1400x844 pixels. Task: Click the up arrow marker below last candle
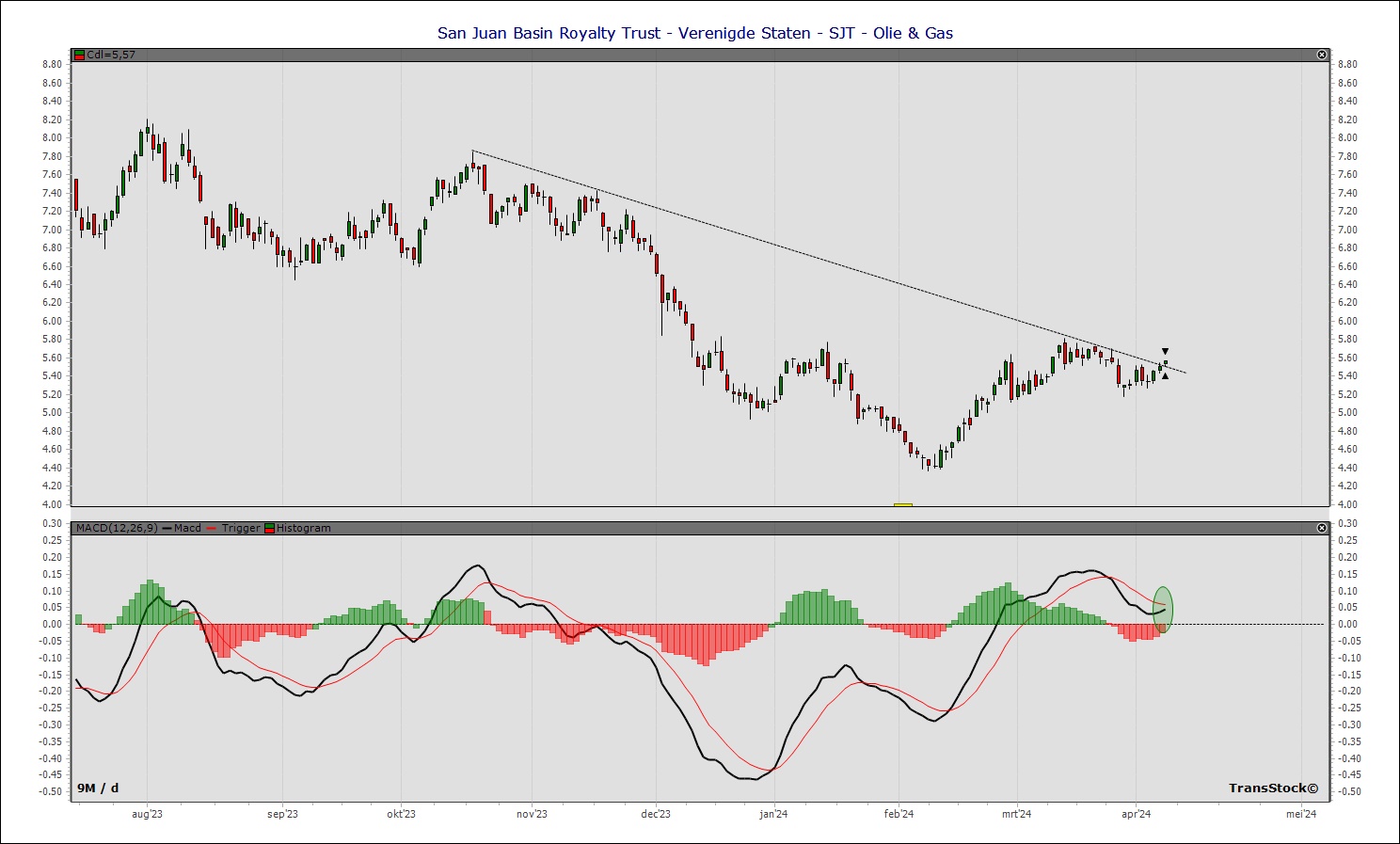[1165, 376]
